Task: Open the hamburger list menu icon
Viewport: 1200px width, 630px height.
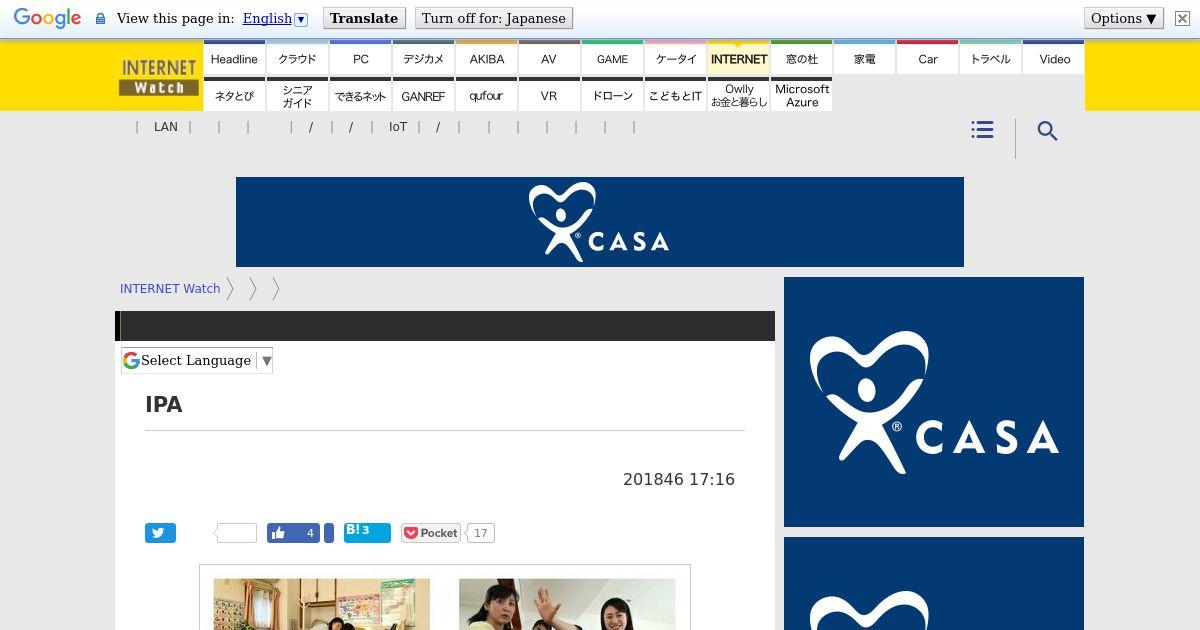Action: tap(982, 130)
